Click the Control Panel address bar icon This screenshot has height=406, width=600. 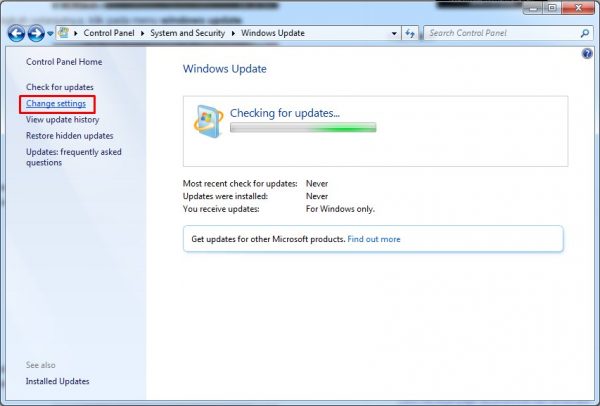pyautogui.click(x=64, y=33)
